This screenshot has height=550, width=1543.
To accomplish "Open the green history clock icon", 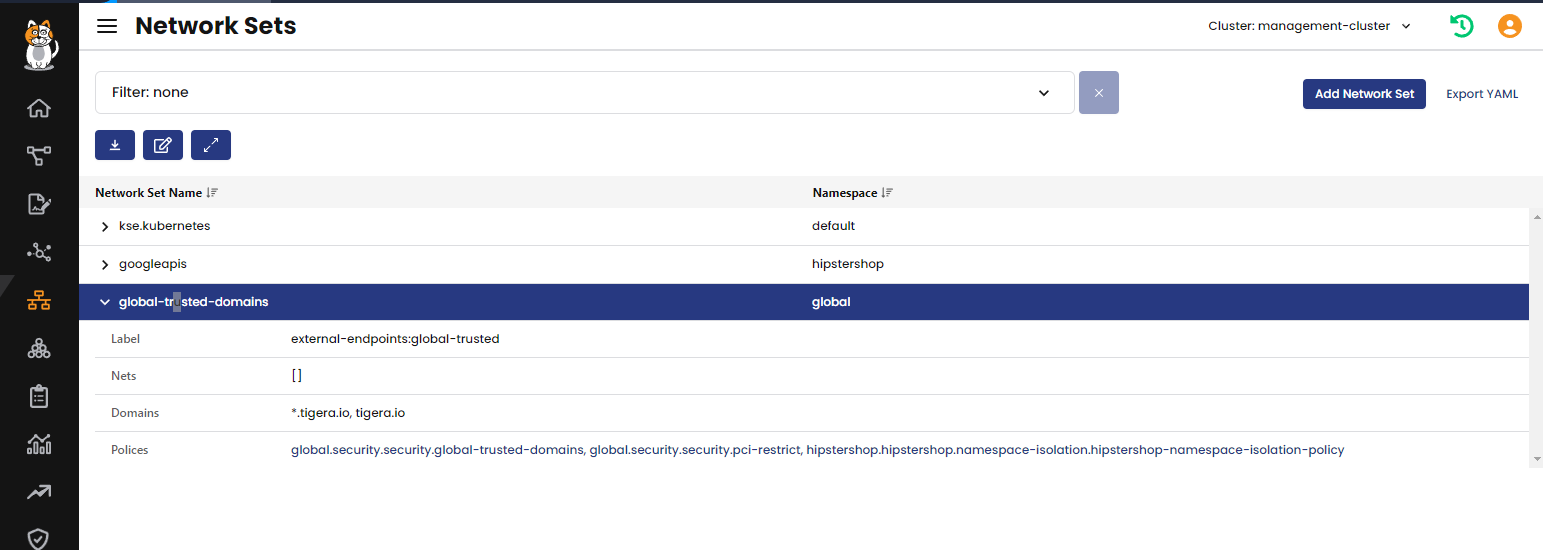I will click(x=1462, y=26).
